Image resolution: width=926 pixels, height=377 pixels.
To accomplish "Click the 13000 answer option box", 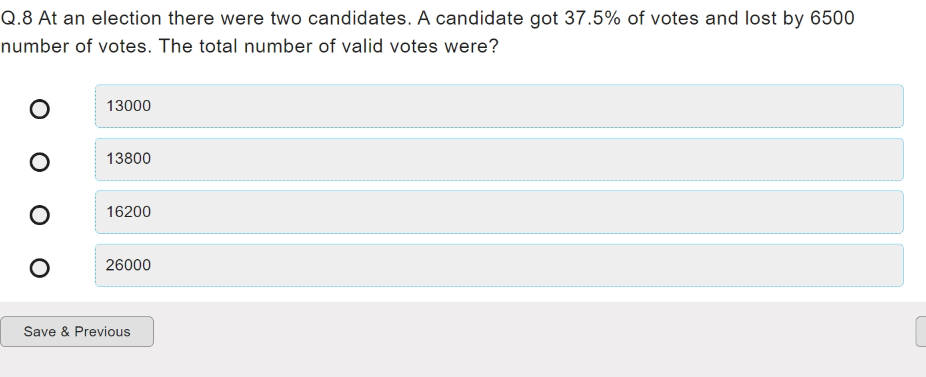I will click(499, 106).
